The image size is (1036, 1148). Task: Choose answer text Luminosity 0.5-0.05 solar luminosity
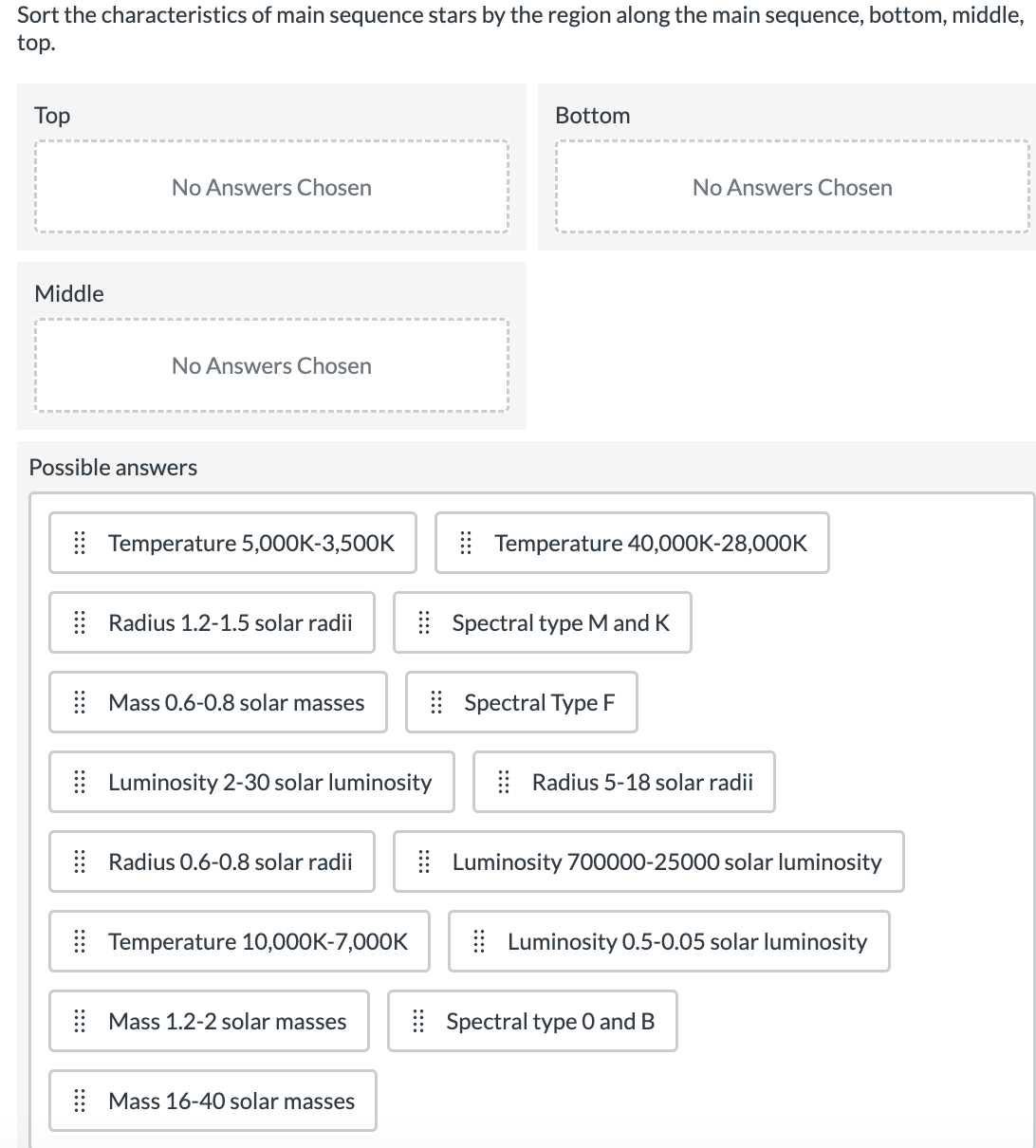(x=688, y=941)
